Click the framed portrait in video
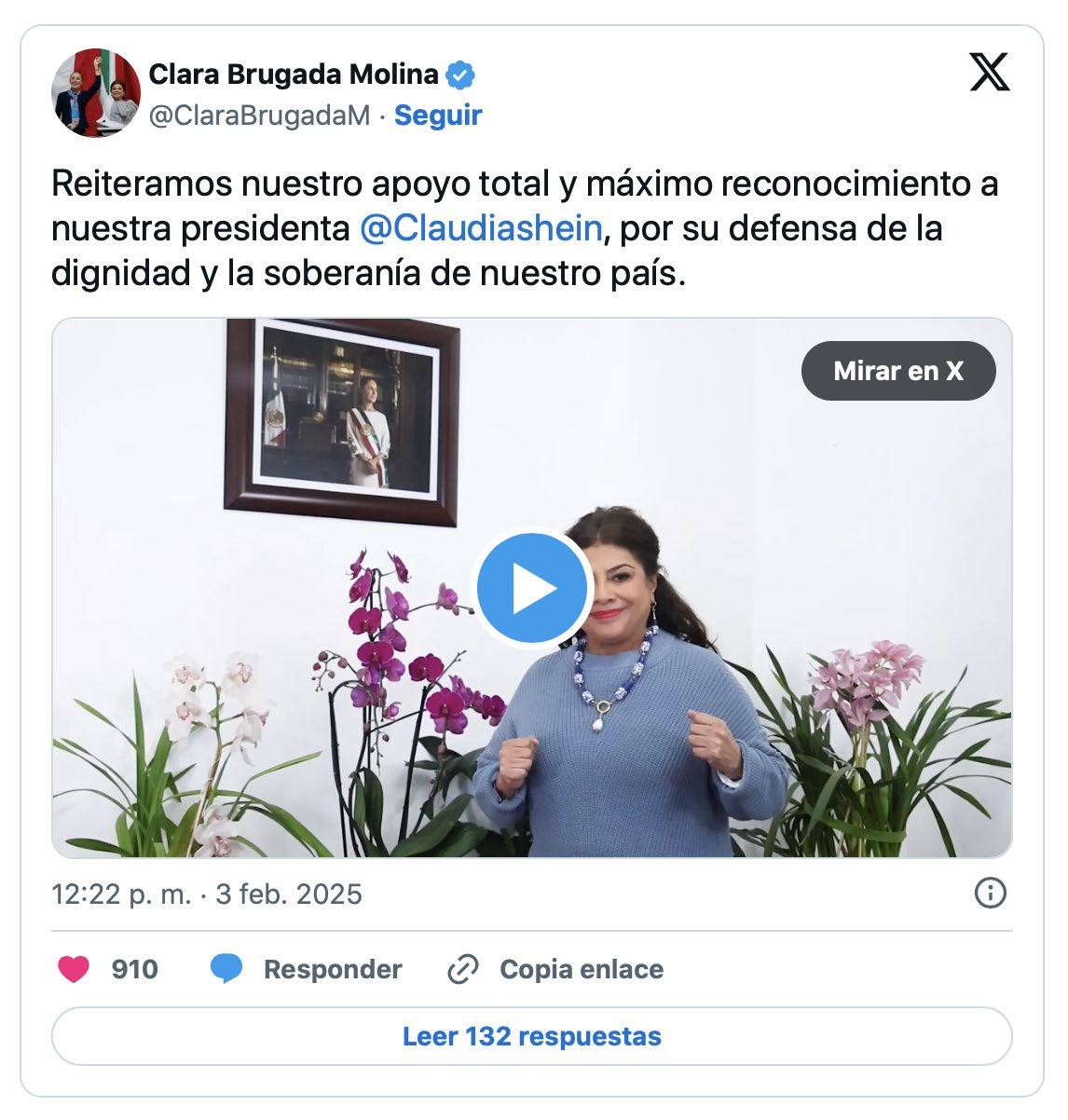Image resolution: width=1068 pixels, height=1120 pixels. point(342,422)
